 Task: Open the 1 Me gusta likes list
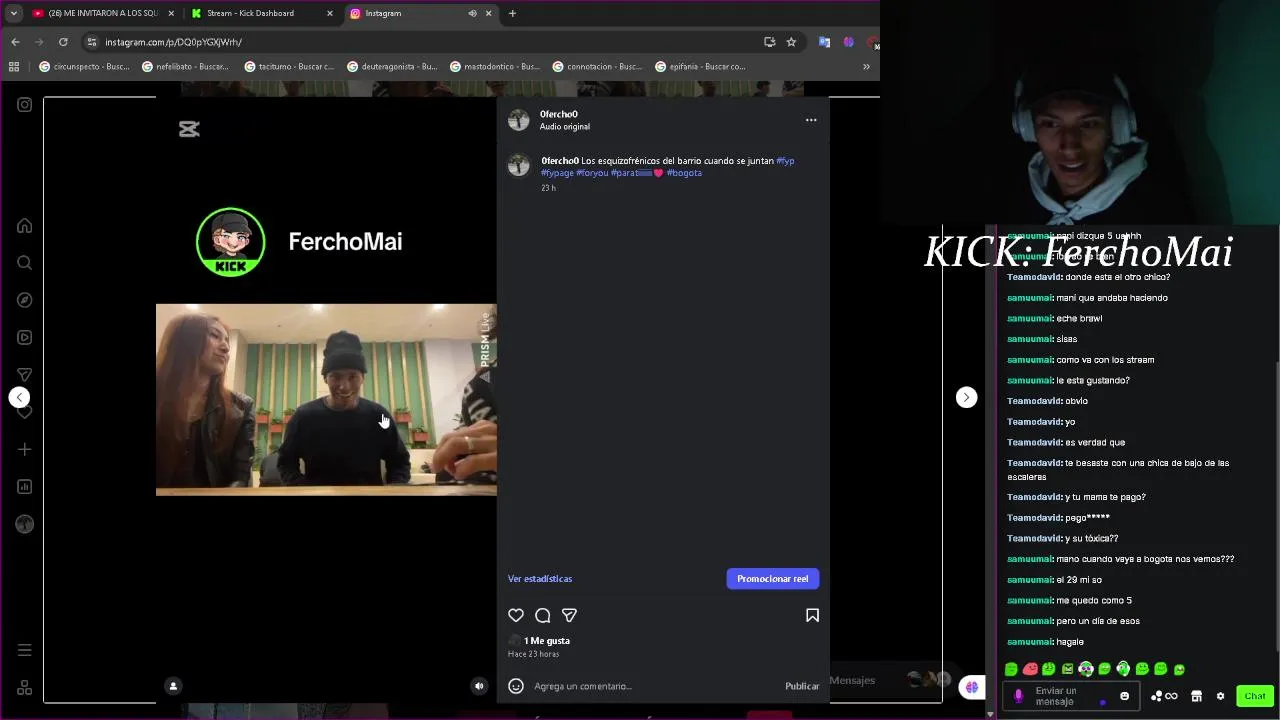pos(547,641)
